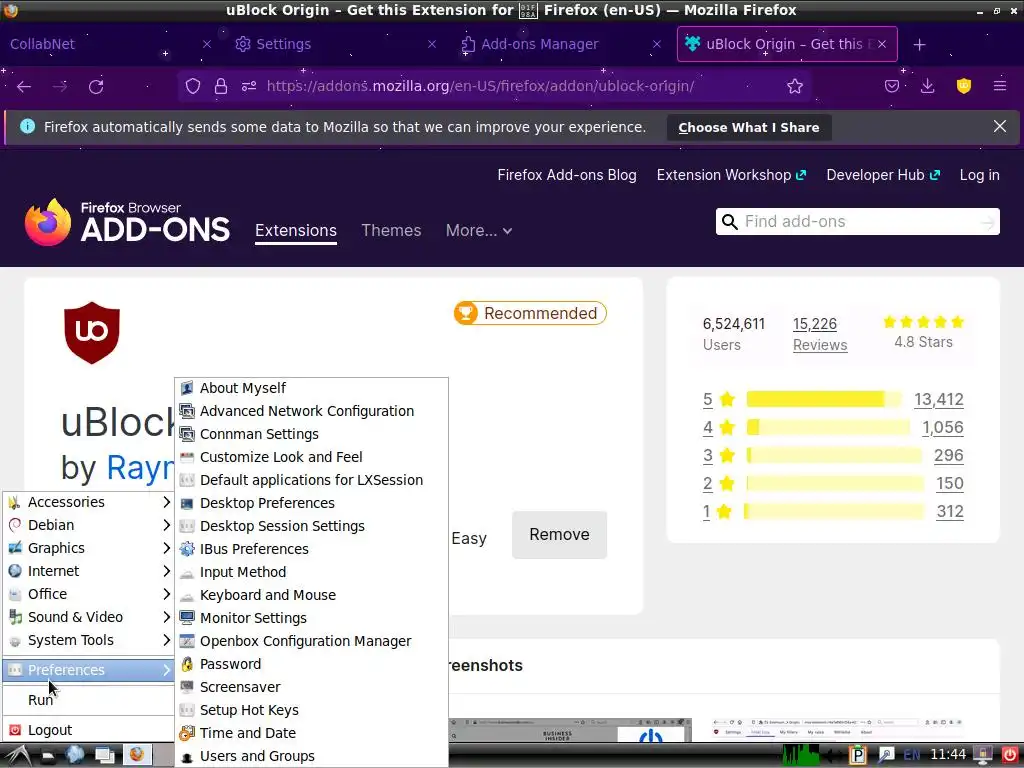Click the red power icon in tray
The height and width of the screenshot is (768, 1024).
(x=1010, y=756)
